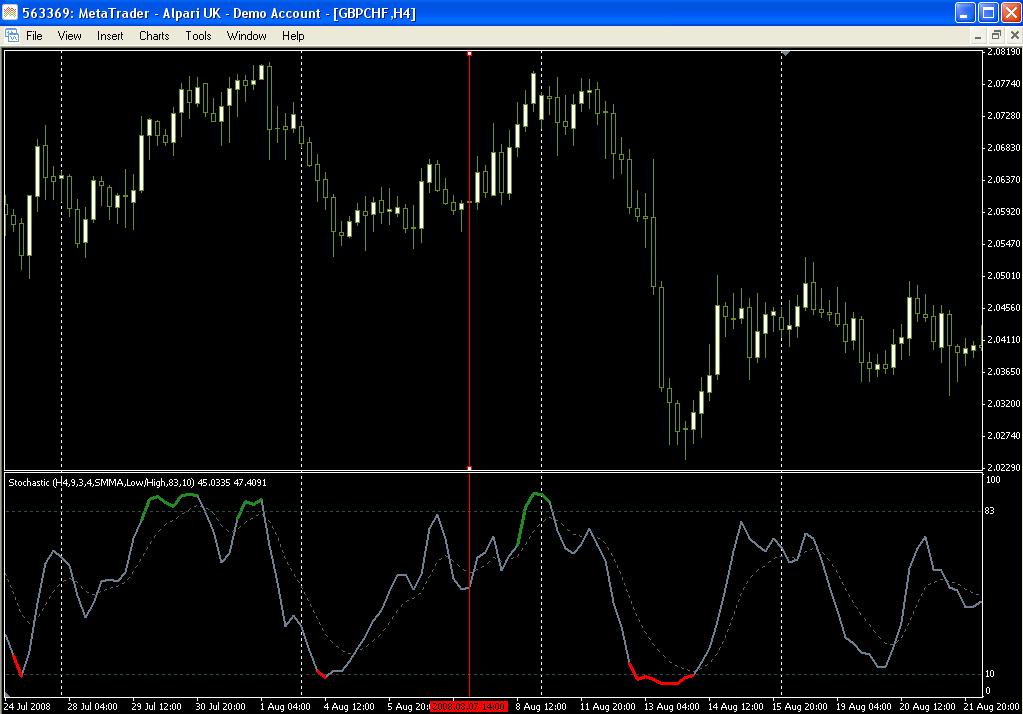Click the 83 level on stochastic scale
Screen dimensions: 1023x714
coord(990,512)
